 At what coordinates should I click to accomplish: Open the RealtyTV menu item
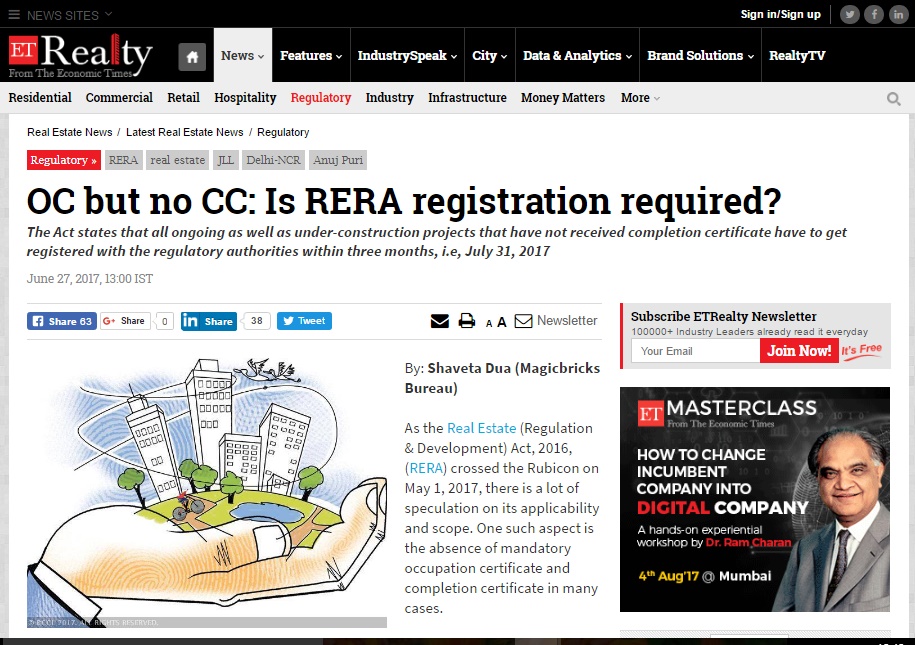click(797, 55)
